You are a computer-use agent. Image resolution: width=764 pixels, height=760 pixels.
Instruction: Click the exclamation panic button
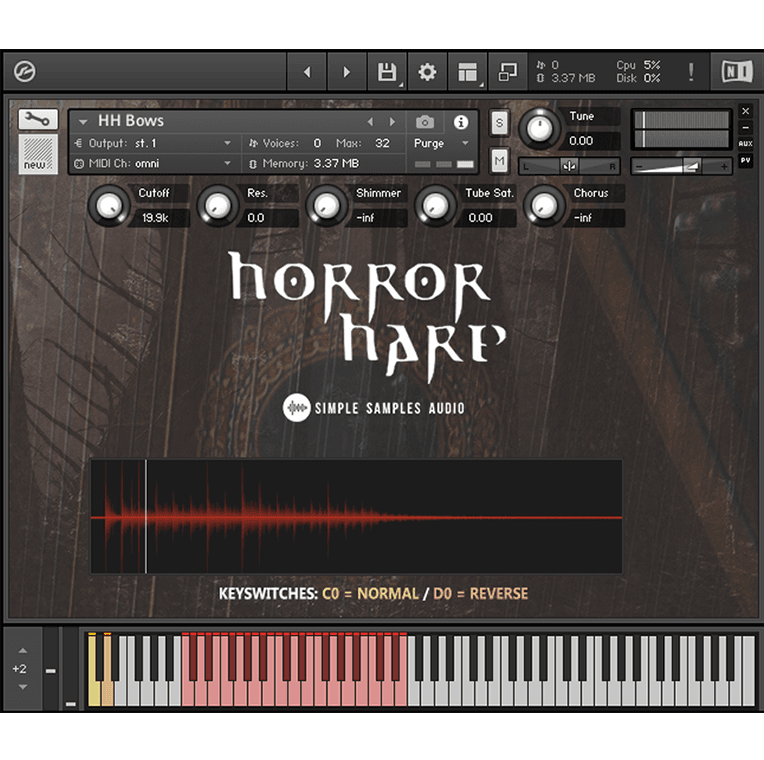tap(690, 72)
